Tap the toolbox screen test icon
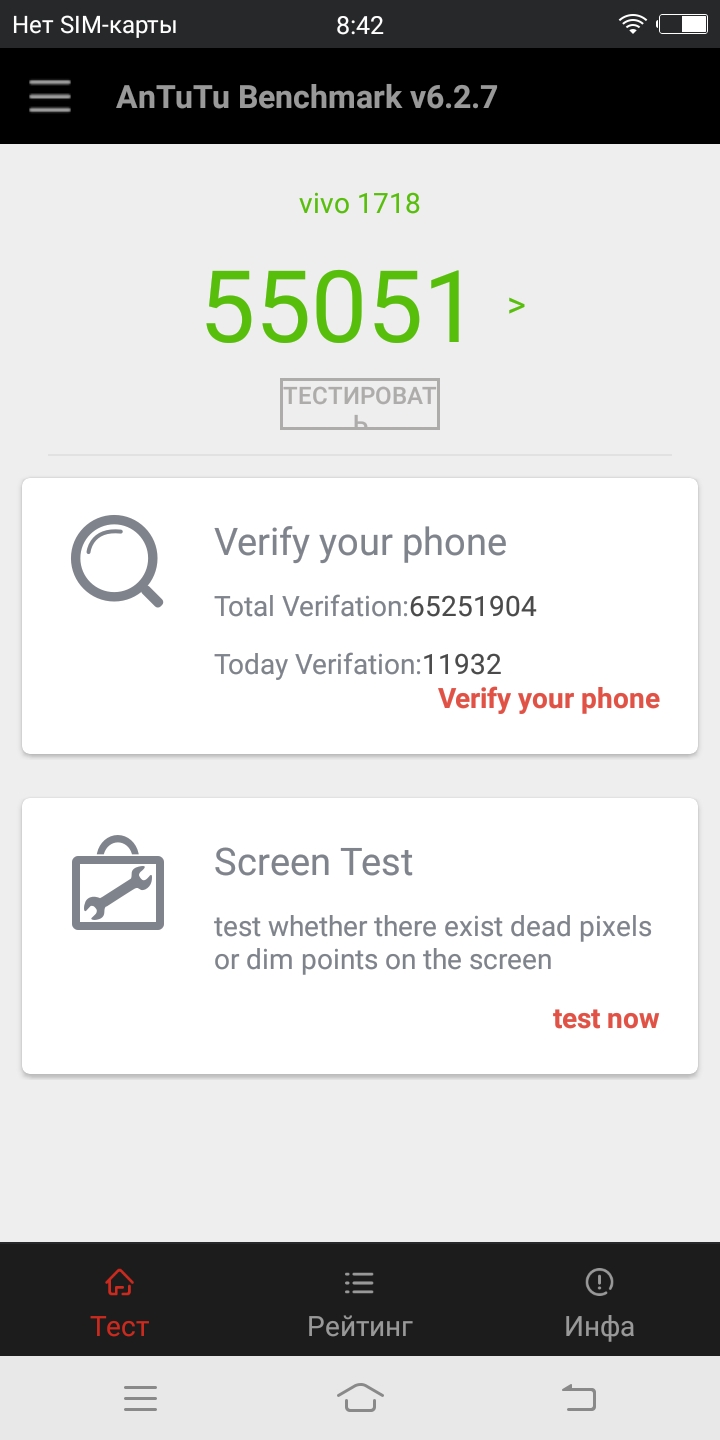This screenshot has width=720, height=1440. (118, 882)
